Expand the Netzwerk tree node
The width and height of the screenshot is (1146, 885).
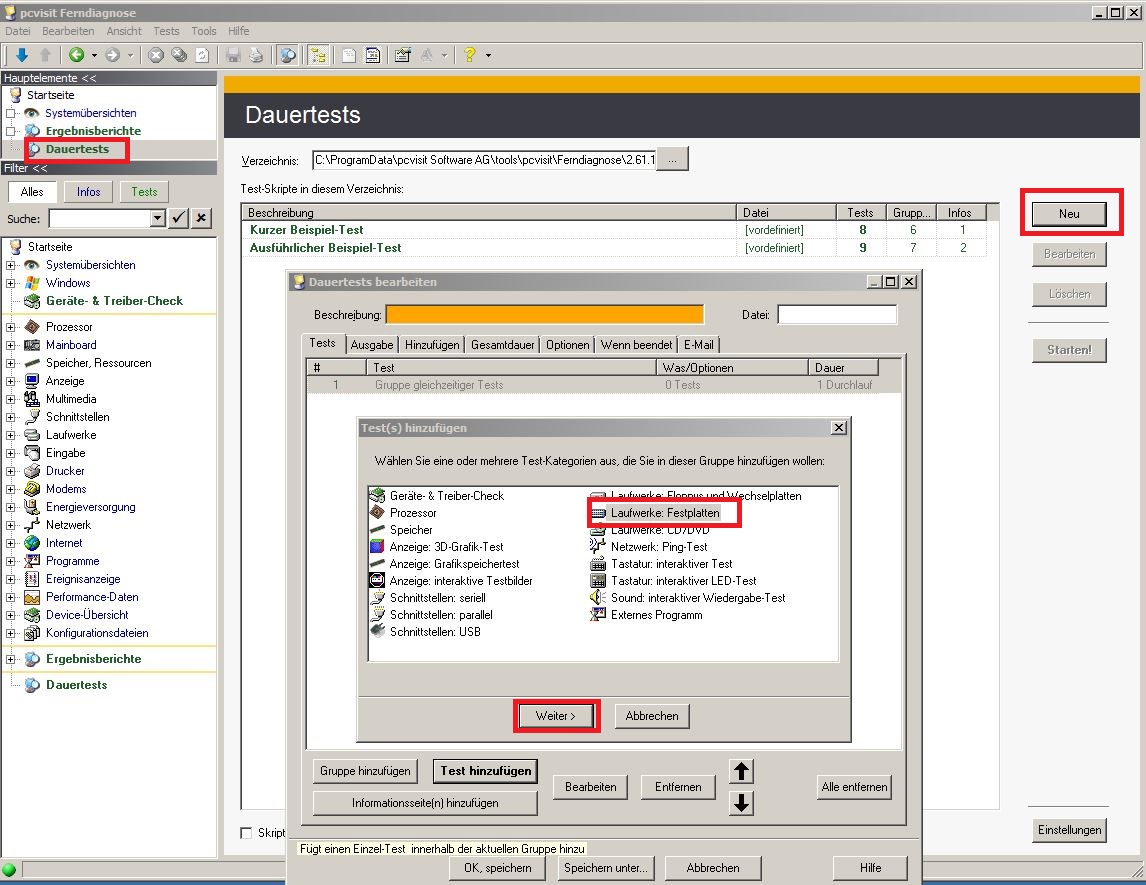pyautogui.click(x=11, y=525)
